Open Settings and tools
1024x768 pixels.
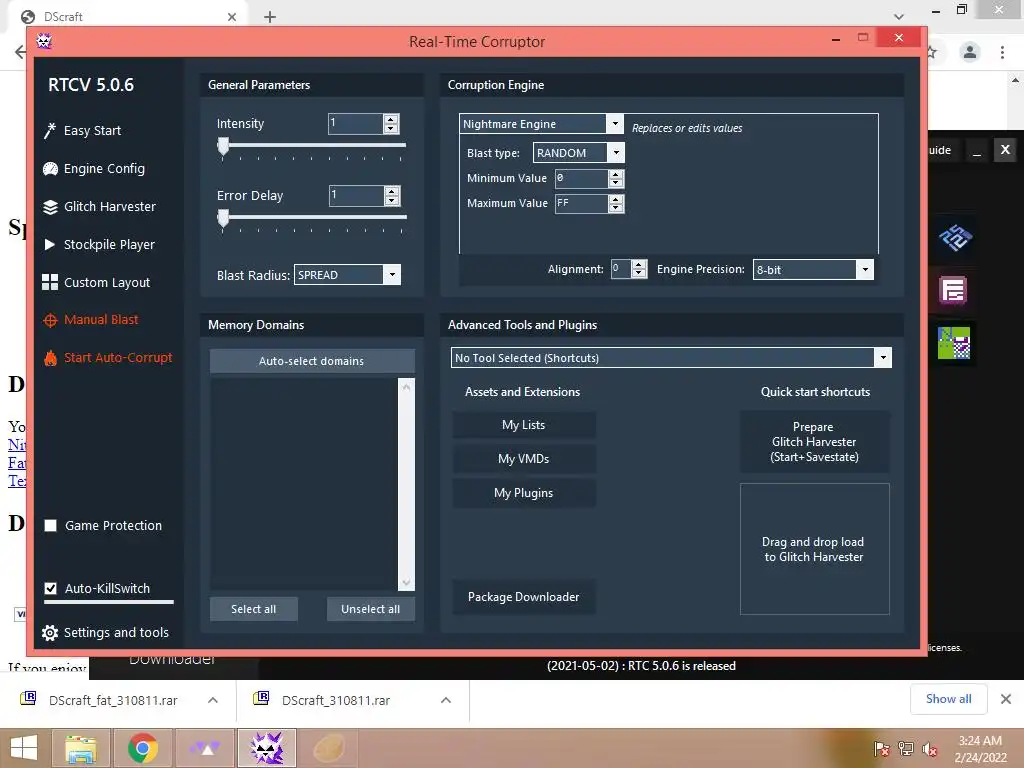(x=116, y=632)
